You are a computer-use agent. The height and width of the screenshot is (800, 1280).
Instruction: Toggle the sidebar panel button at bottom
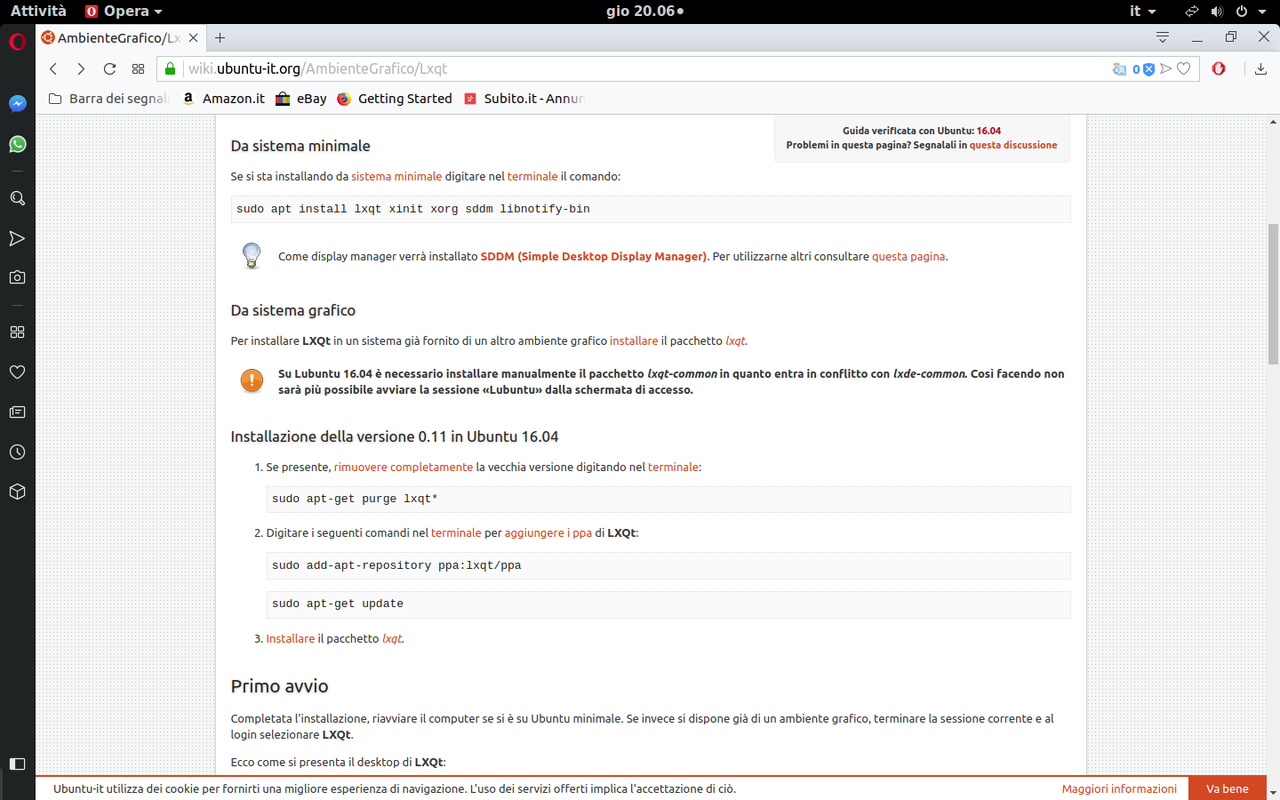tap(17, 764)
